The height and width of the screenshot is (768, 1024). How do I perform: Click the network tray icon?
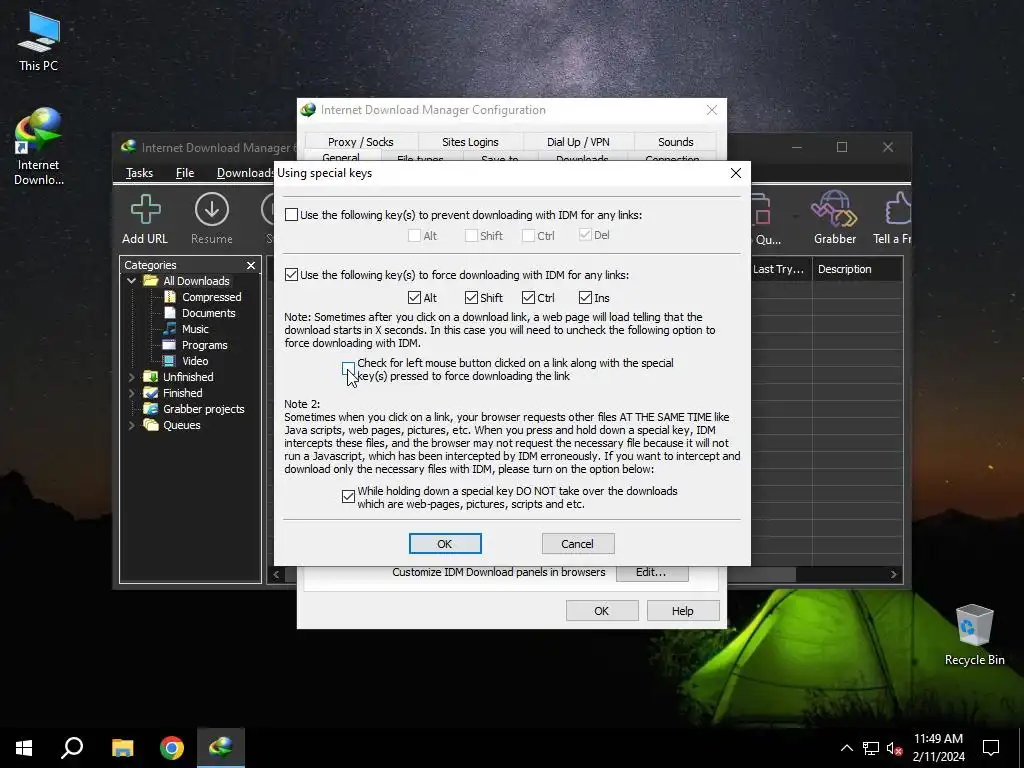point(871,748)
